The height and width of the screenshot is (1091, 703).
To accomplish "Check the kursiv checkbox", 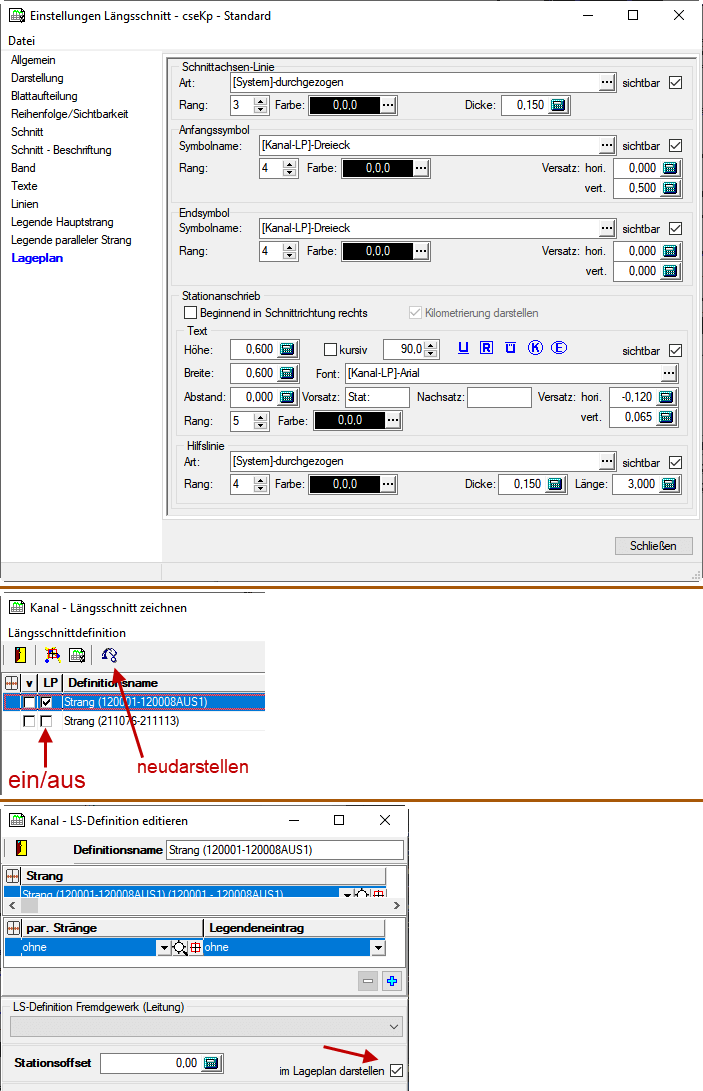I will (331, 350).
